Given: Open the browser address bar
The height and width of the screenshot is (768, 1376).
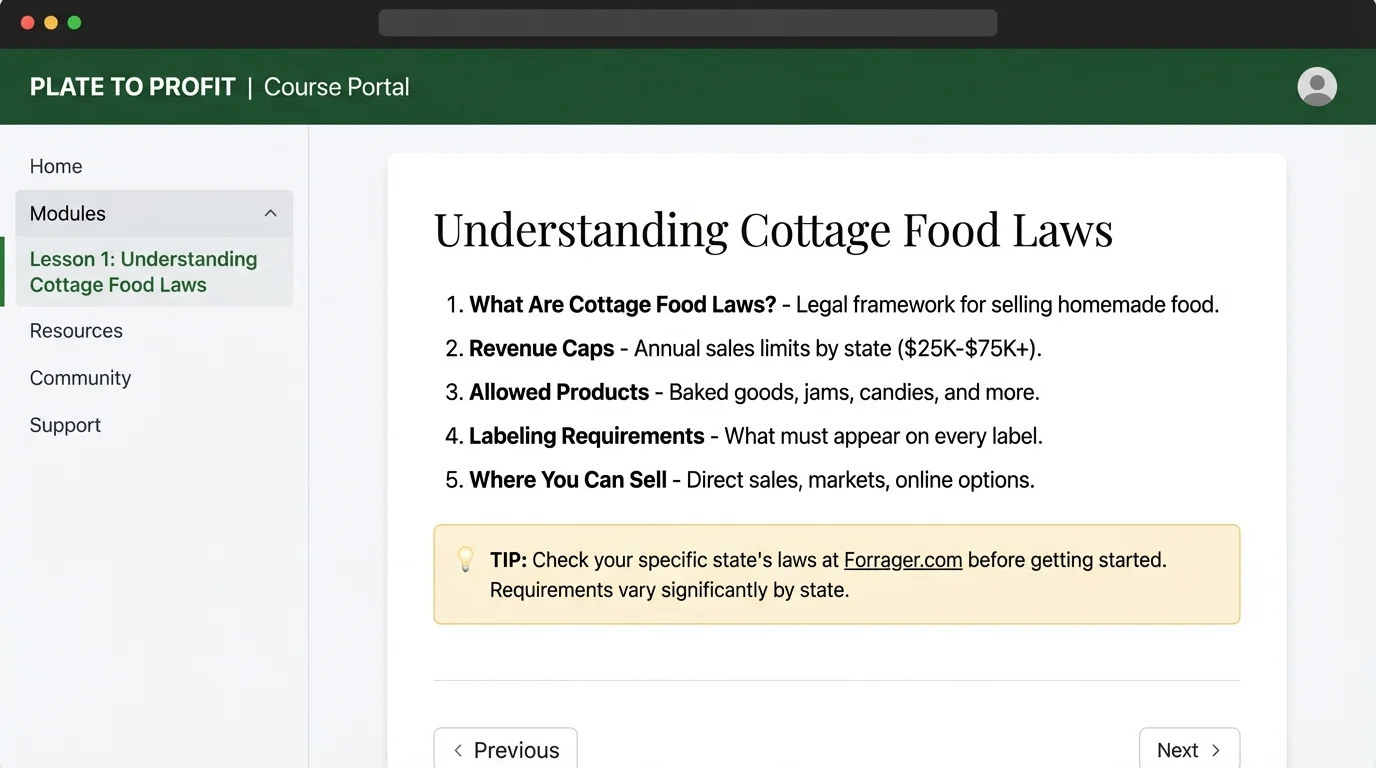Looking at the screenshot, I should pos(688,22).
